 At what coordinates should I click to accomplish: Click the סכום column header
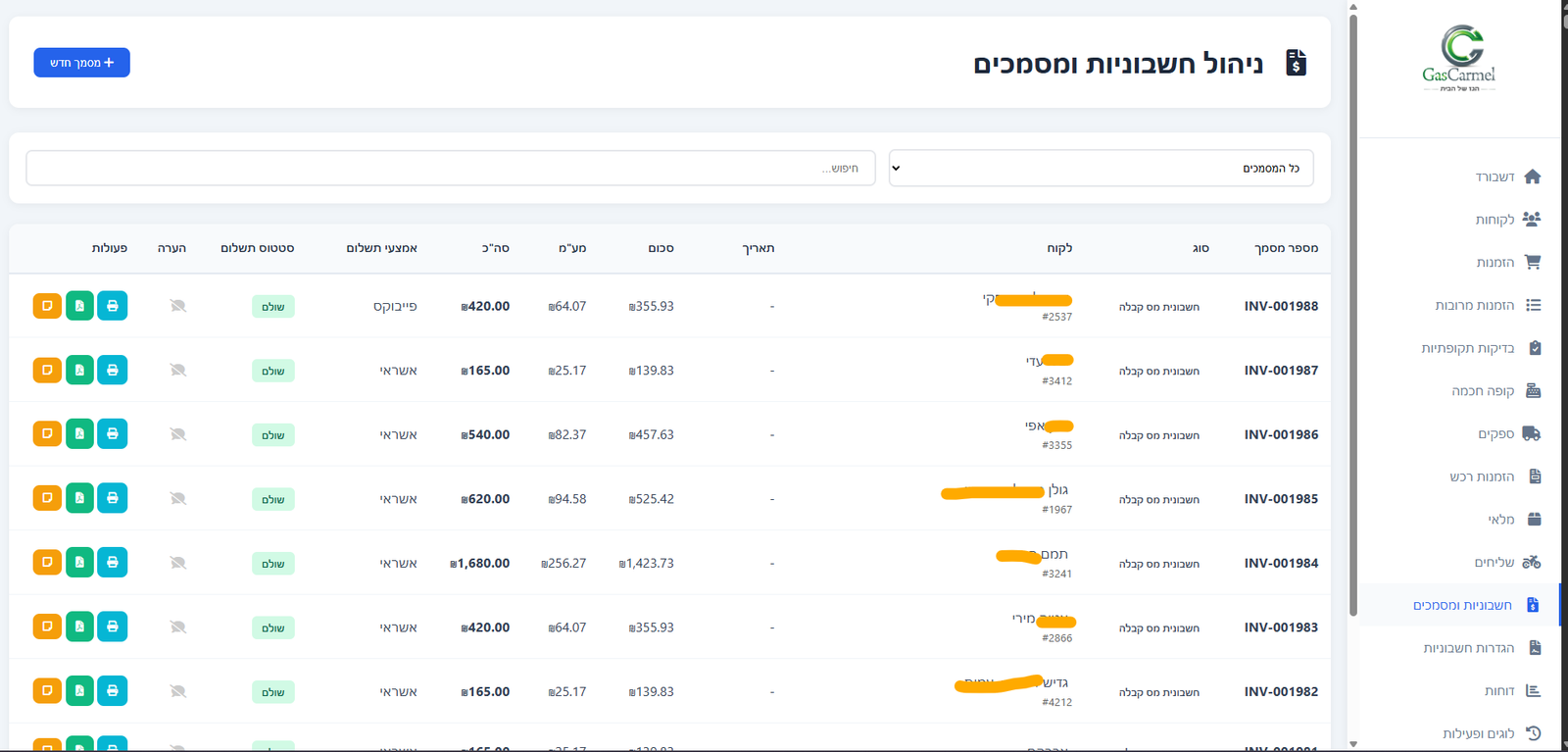[x=661, y=248]
